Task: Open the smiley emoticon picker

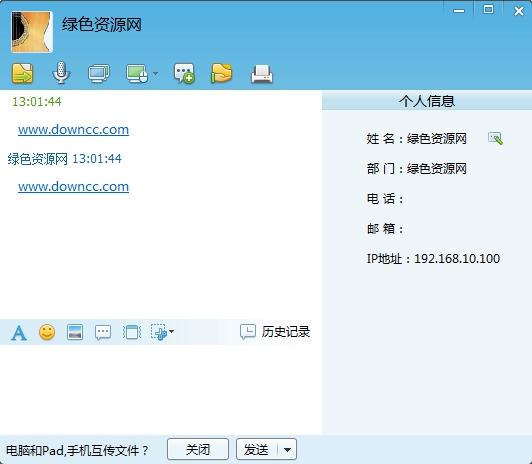Action: point(47,332)
